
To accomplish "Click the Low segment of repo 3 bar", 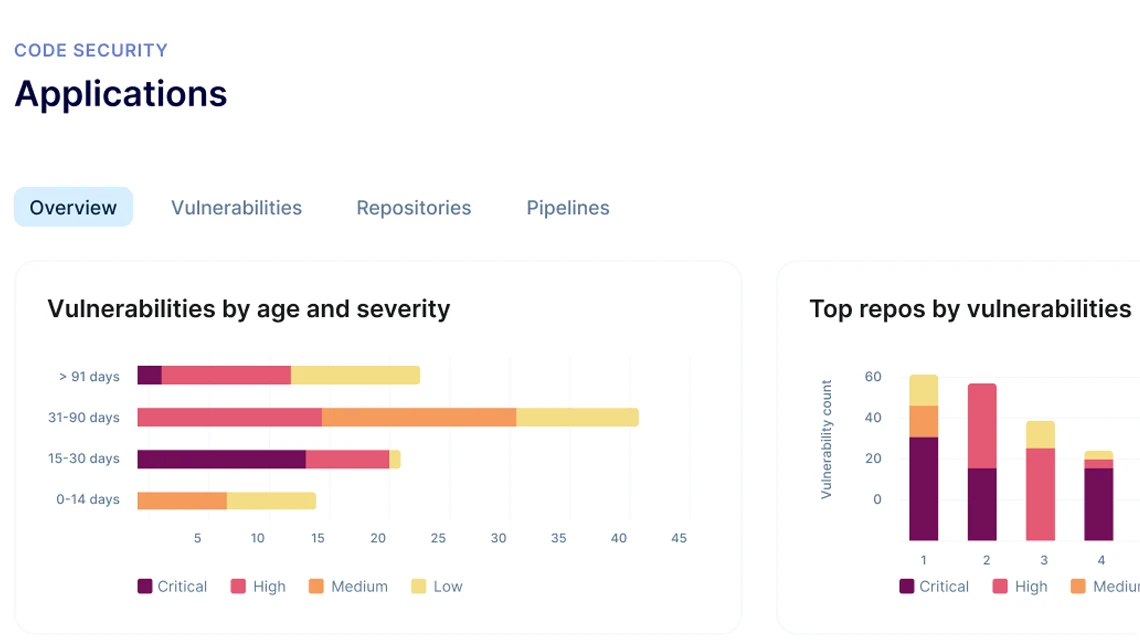I will tap(1040, 434).
